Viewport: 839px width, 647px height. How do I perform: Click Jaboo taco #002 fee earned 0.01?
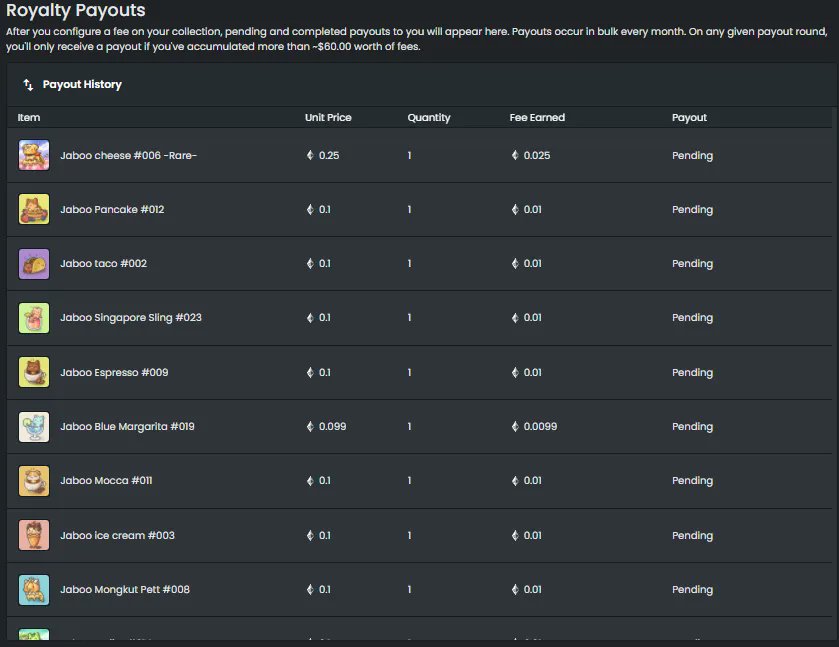coord(532,263)
